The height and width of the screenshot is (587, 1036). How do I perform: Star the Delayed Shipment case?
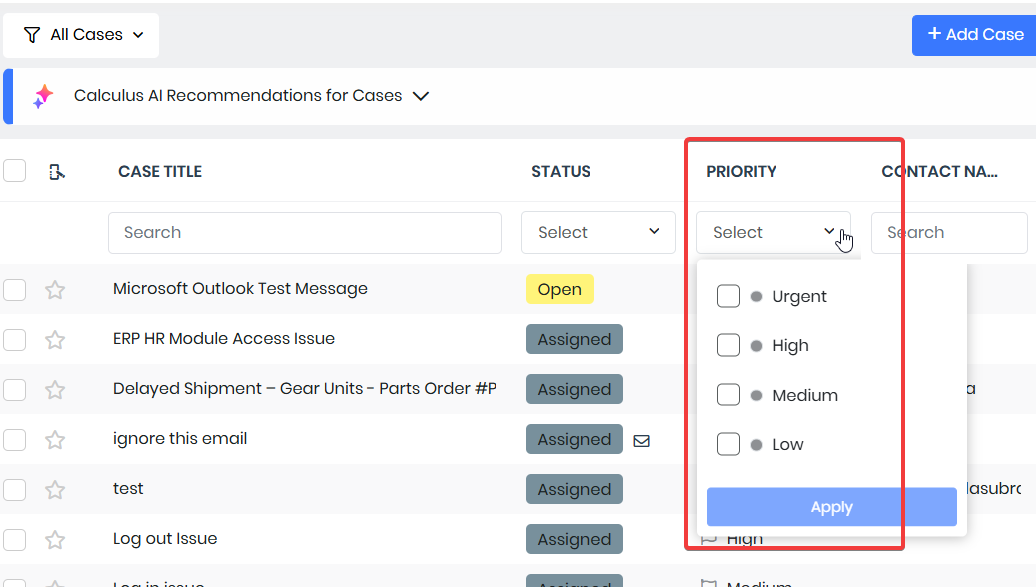click(x=55, y=390)
